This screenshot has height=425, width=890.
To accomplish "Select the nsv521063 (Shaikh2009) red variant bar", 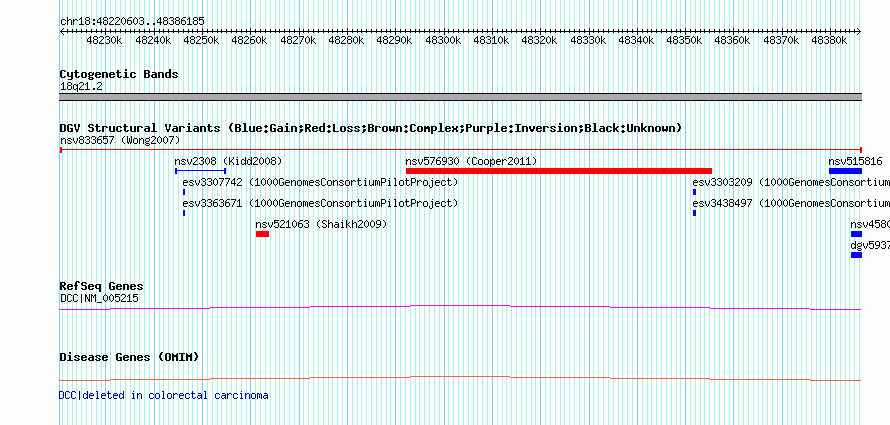I will (262, 234).
